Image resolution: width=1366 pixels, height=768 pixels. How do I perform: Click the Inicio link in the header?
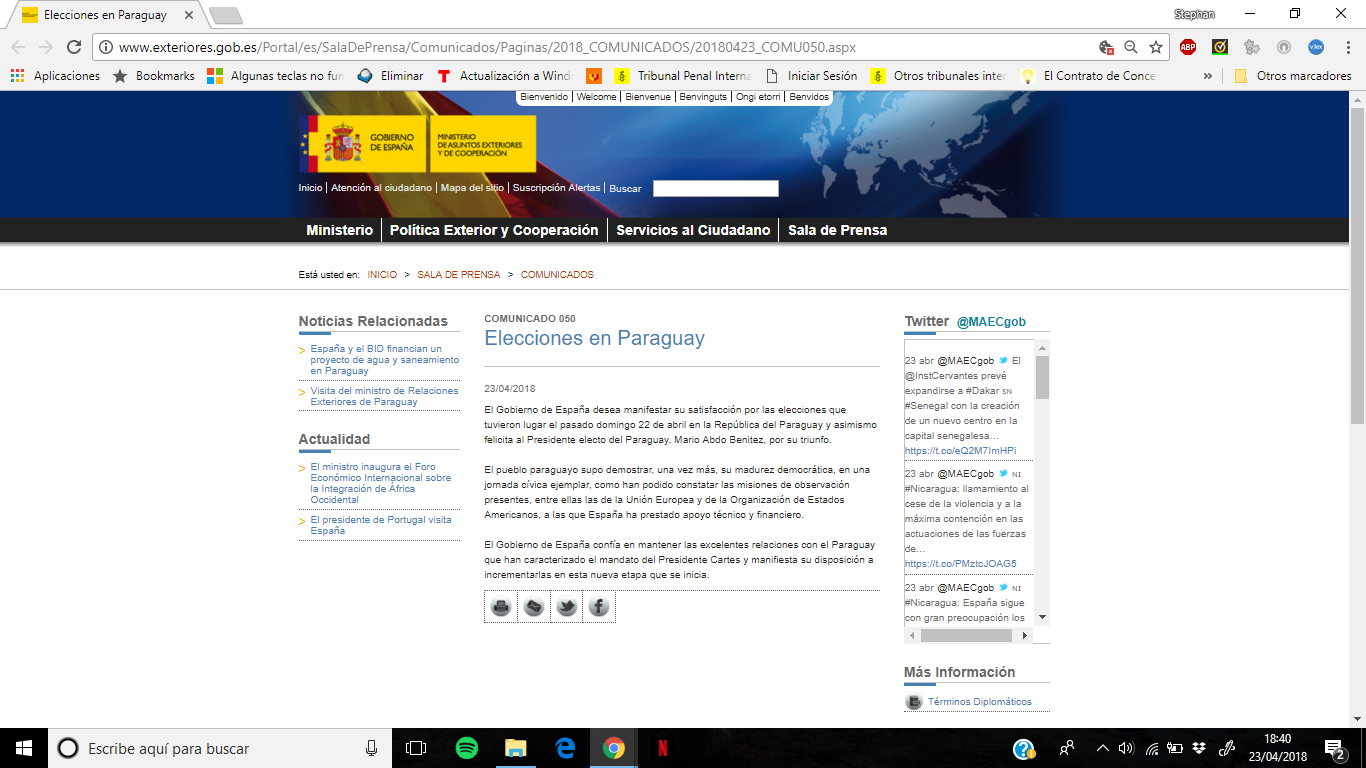pos(310,188)
